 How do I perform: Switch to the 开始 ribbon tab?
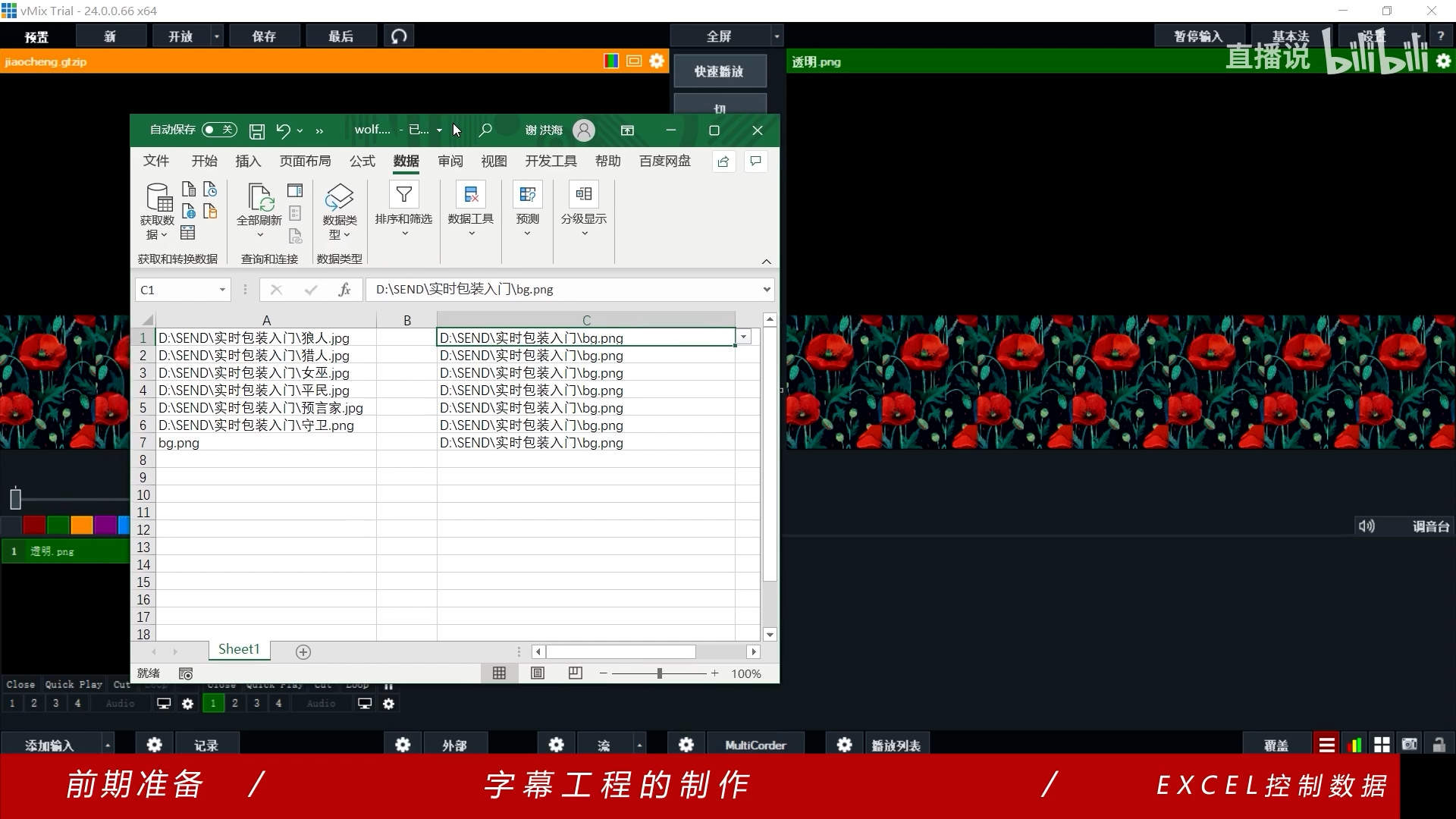click(202, 161)
